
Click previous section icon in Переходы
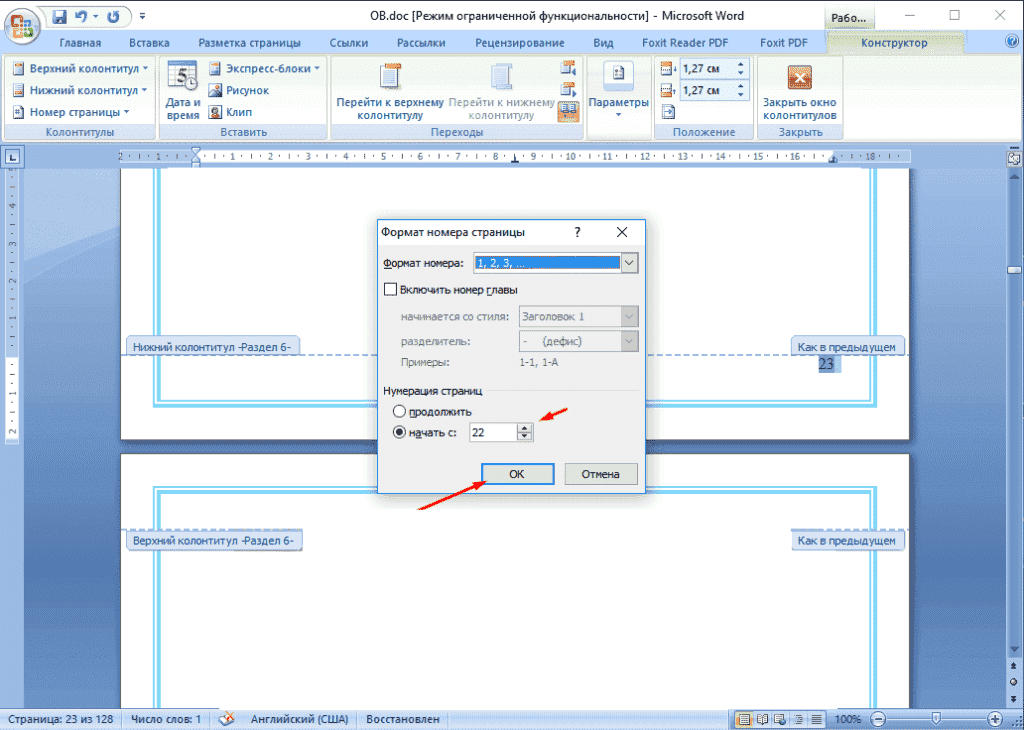tap(568, 68)
